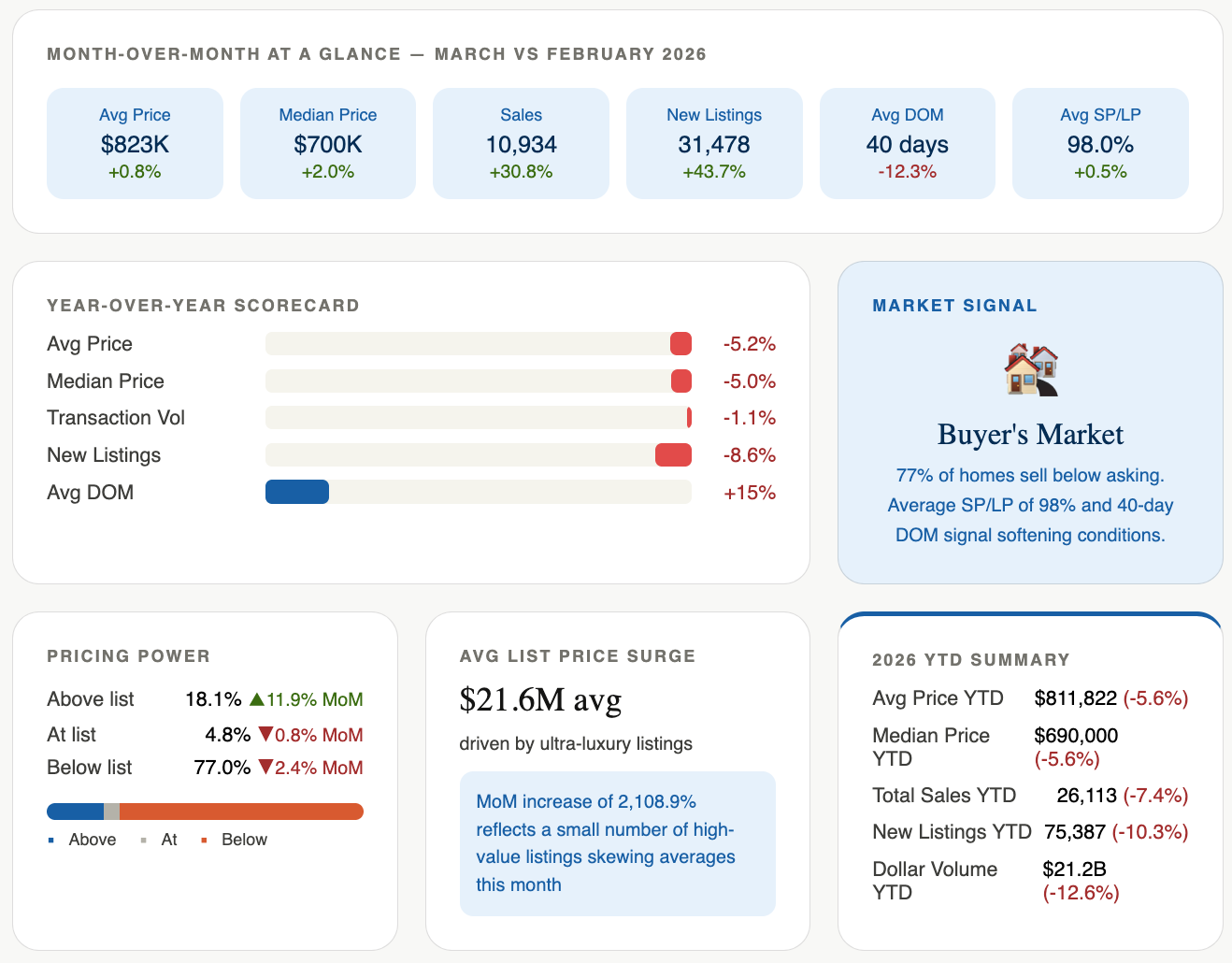The width and height of the screenshot is (1232, 963).
Task: Click the Dollar Volume YTD $21.2B value
Action: pyautogui.click(x=1074, y=870)
